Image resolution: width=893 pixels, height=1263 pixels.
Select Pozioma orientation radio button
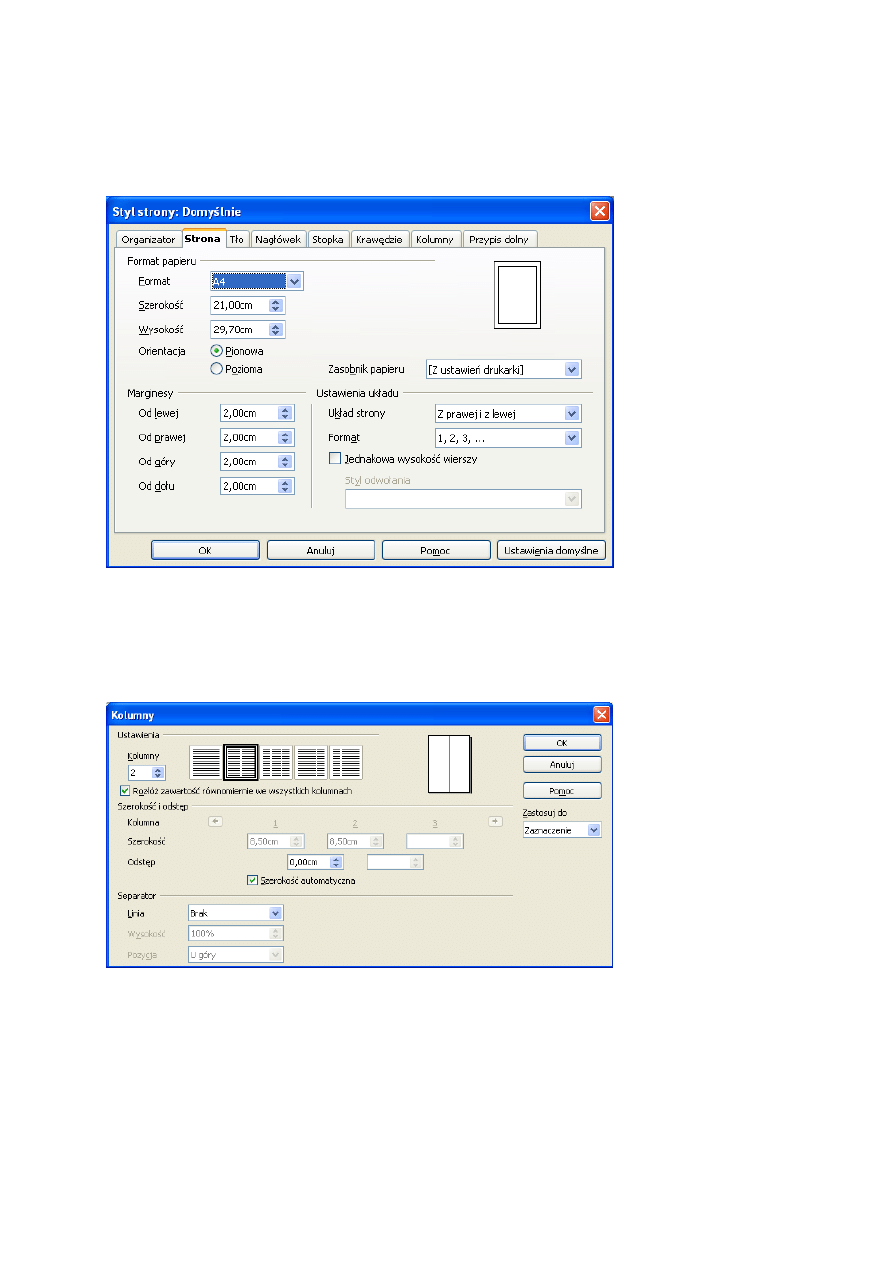[x=216, y=369]
